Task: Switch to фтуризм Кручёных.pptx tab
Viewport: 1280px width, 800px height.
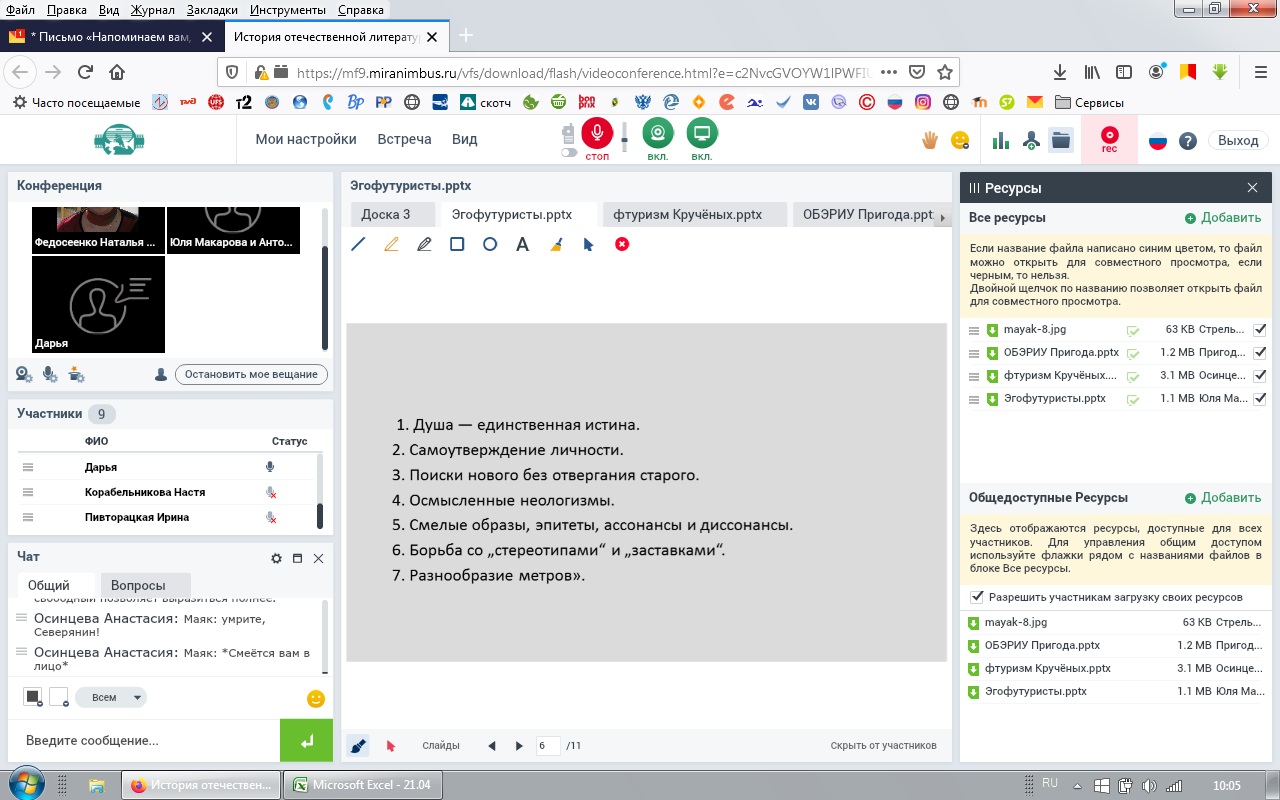Action: tap(694, 214)
